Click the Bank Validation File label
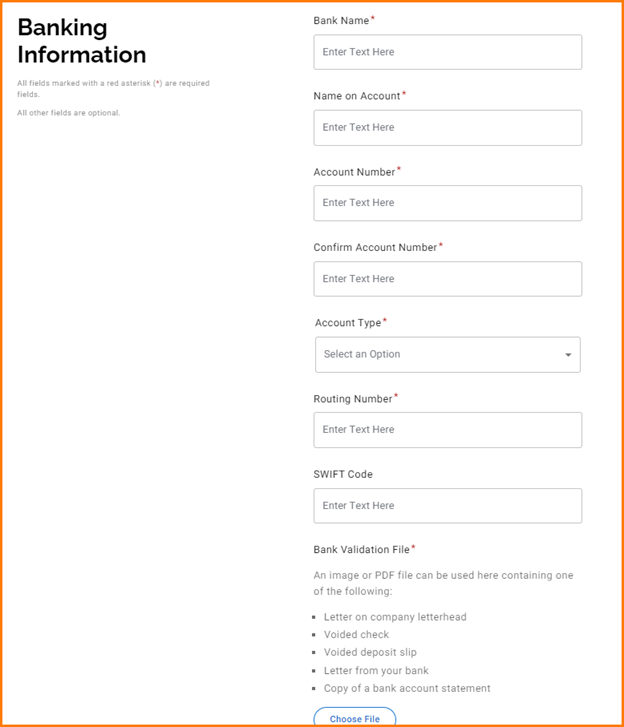Viewport: 624px width, 727px height. (362, 550)
